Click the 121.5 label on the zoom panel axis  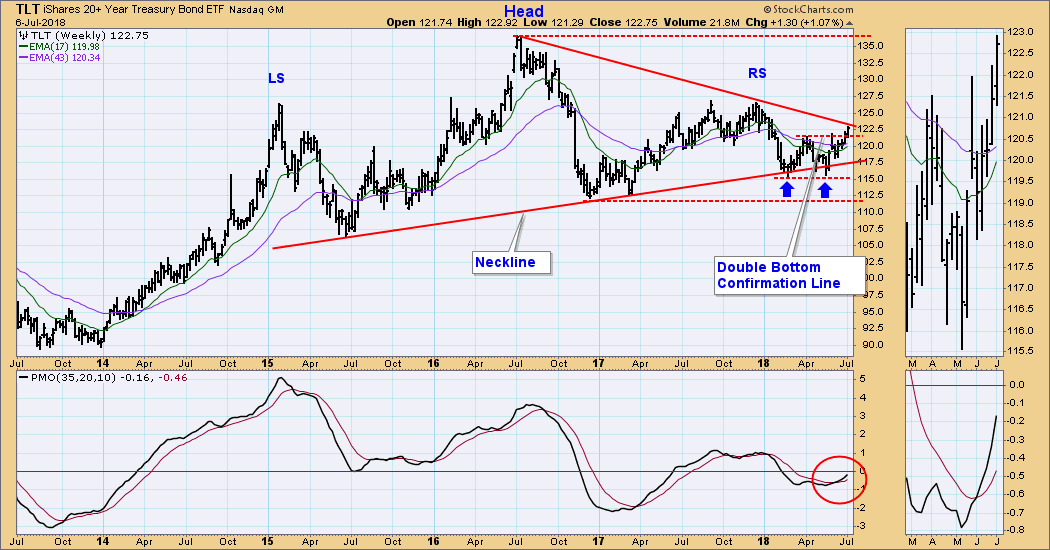[1021, 96]
